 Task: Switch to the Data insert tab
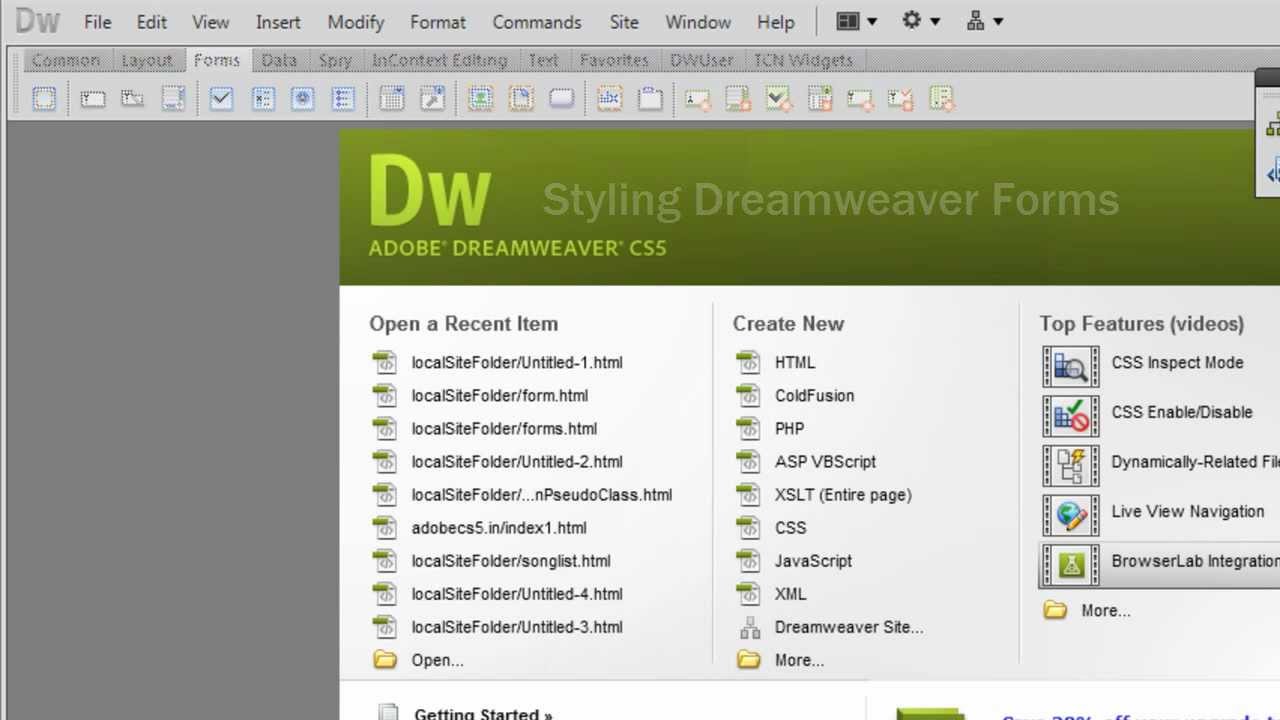pyautogui.click(x=279, y=60)
